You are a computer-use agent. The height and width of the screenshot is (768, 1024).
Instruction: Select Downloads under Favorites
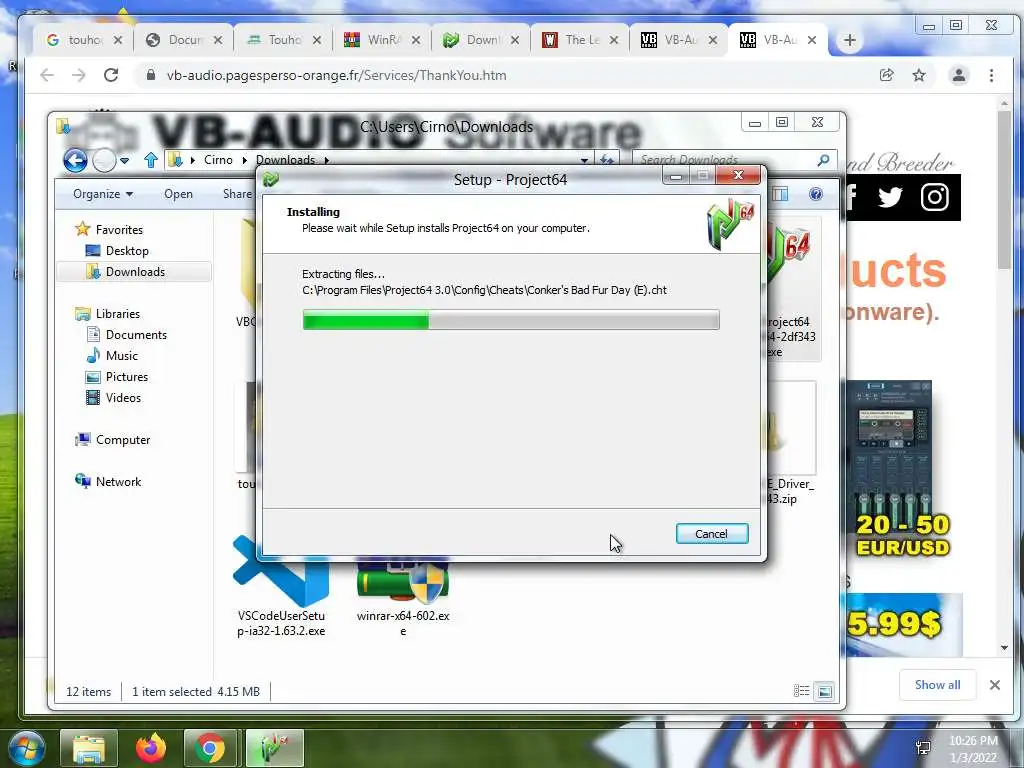pos(135,272)
